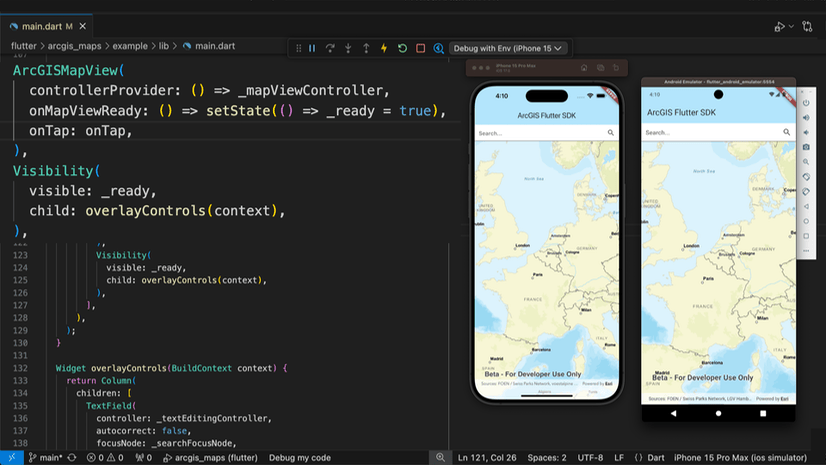This screenshot has width=826, height=465.
Task: Restart the debug session
Action: [x=402, y=48]
